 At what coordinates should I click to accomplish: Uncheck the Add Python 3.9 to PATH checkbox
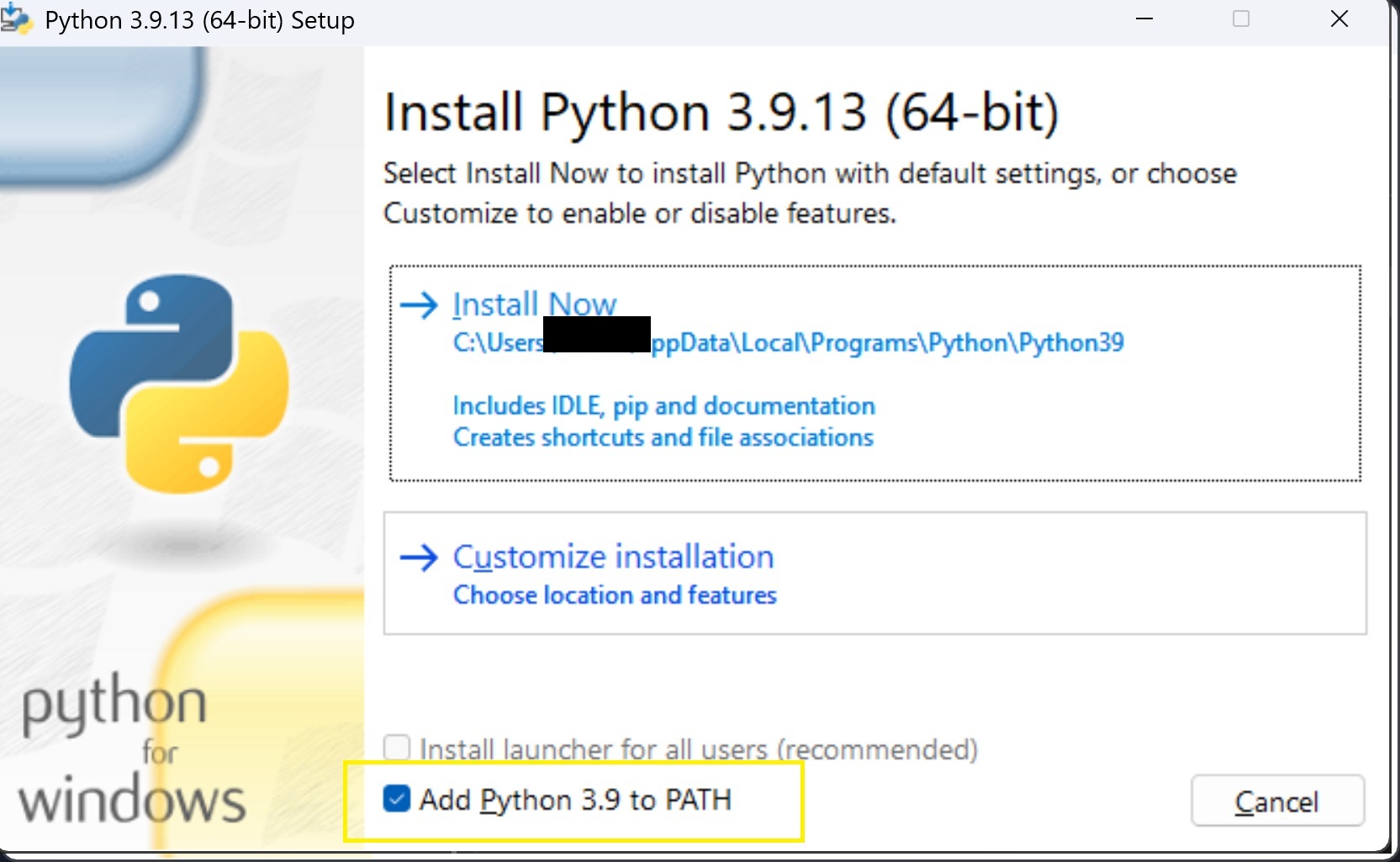tap(397, 799)
